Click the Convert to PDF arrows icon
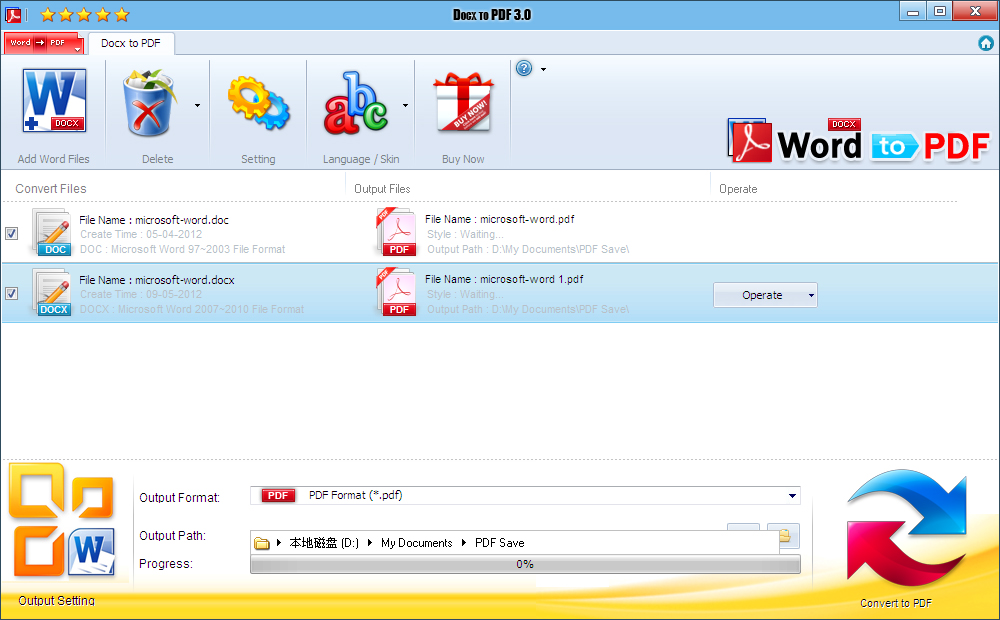This screenshot has height=620, width=1000. click(906, 529)
